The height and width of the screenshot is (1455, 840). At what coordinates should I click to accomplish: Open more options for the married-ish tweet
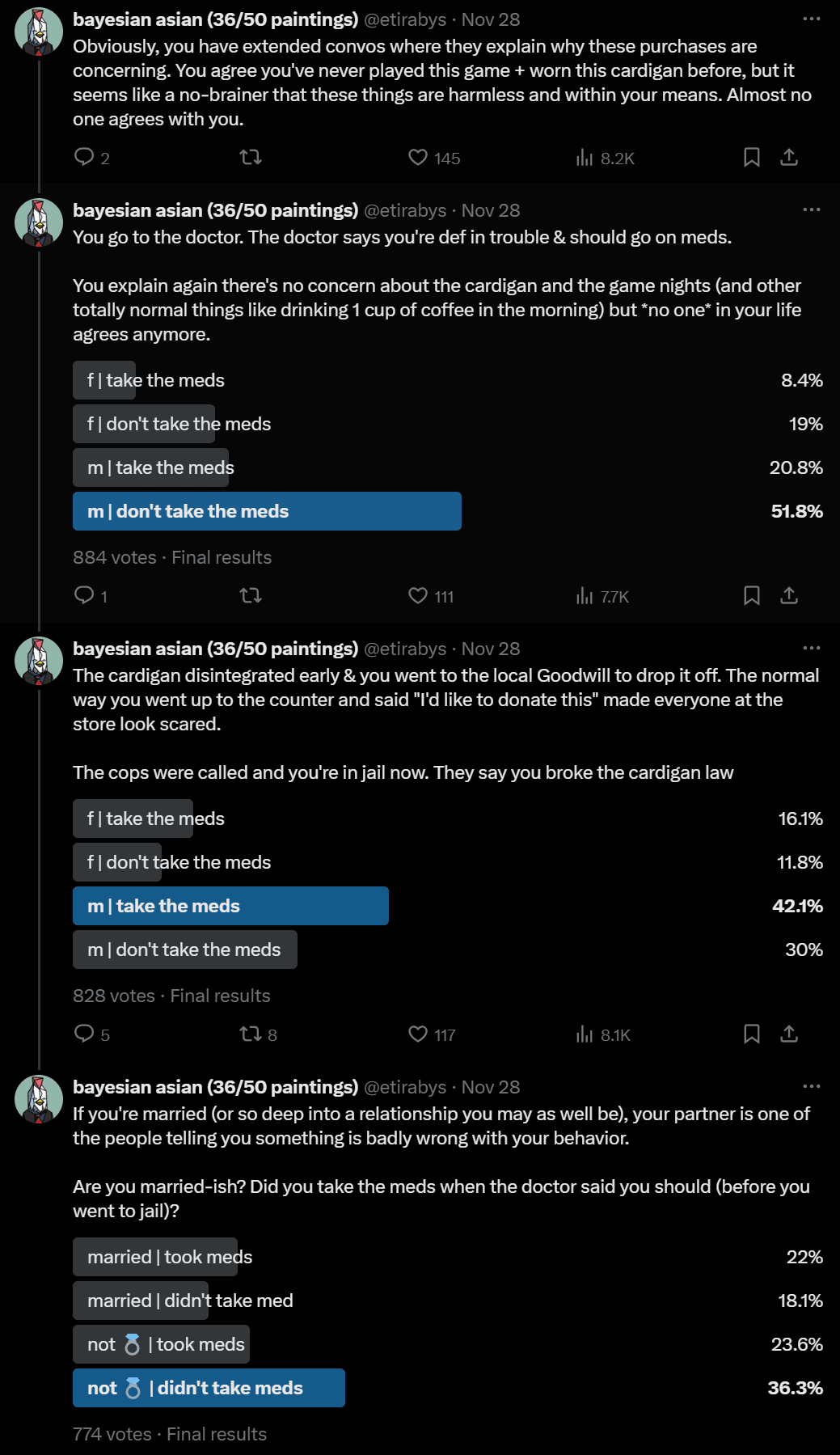coord(812,1086)
